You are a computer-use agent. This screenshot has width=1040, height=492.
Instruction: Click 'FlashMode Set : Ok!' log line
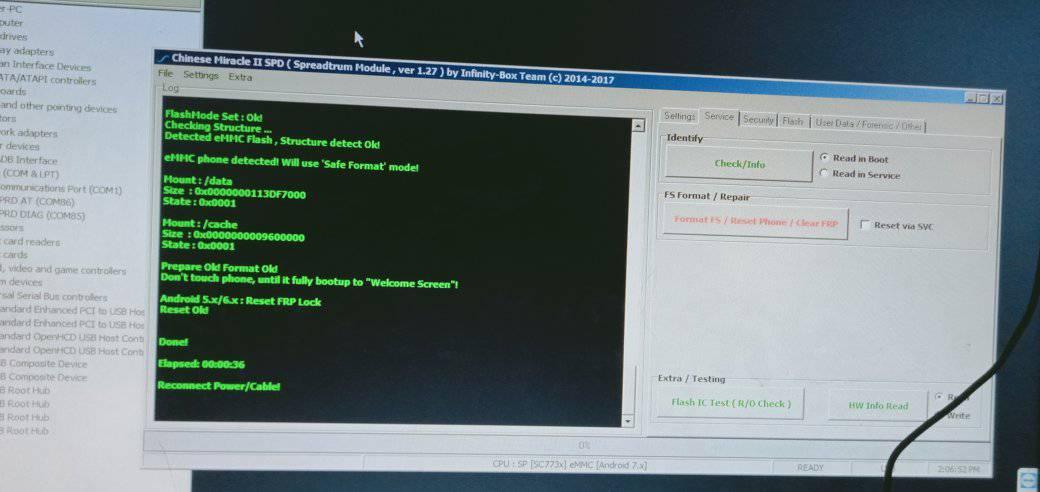[213, 116]
